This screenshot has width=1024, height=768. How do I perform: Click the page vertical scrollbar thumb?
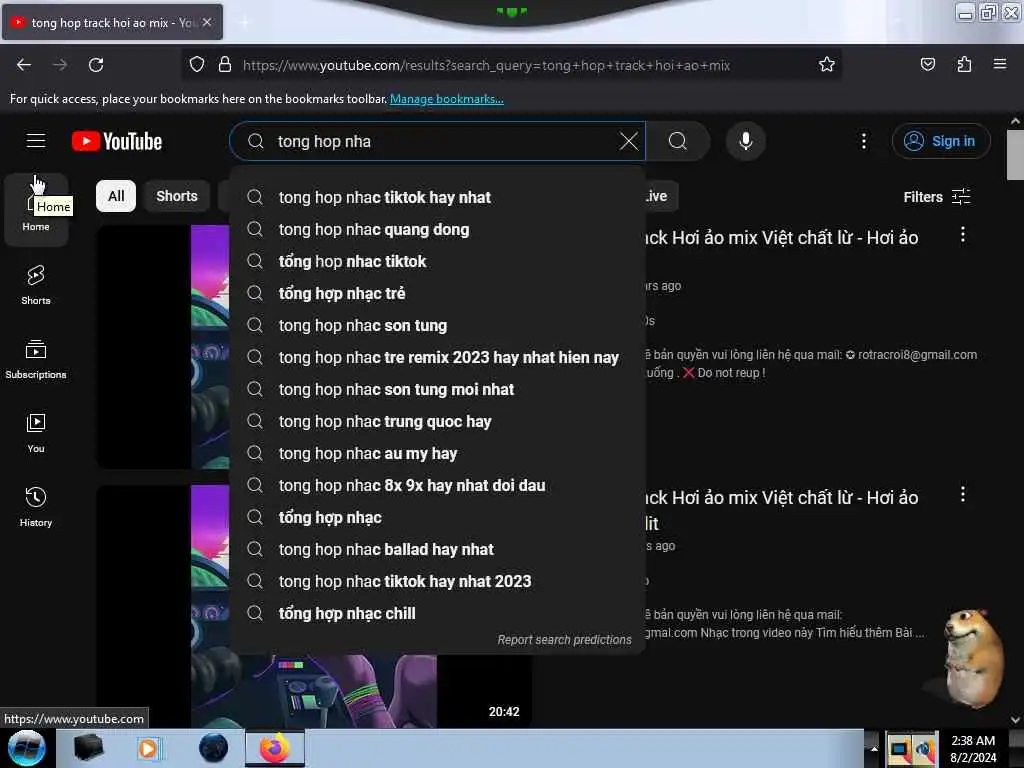coord(1015,154)
